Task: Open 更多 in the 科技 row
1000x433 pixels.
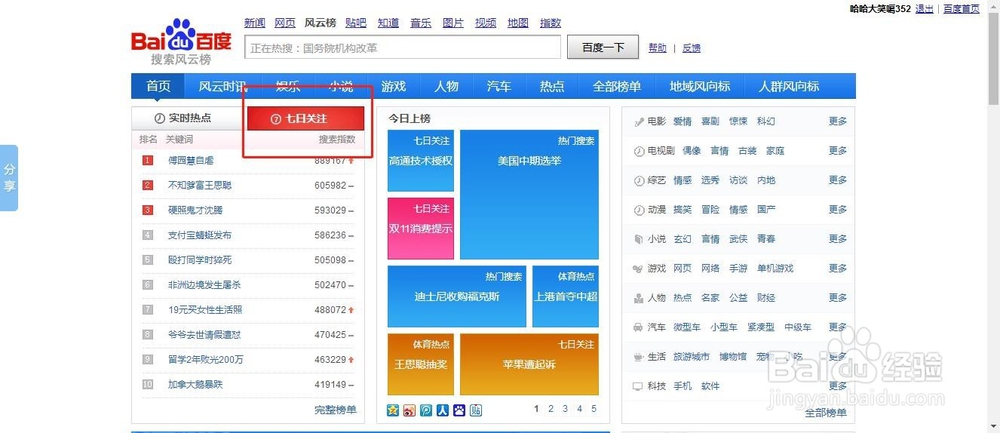Action: (x=838, y=386)
